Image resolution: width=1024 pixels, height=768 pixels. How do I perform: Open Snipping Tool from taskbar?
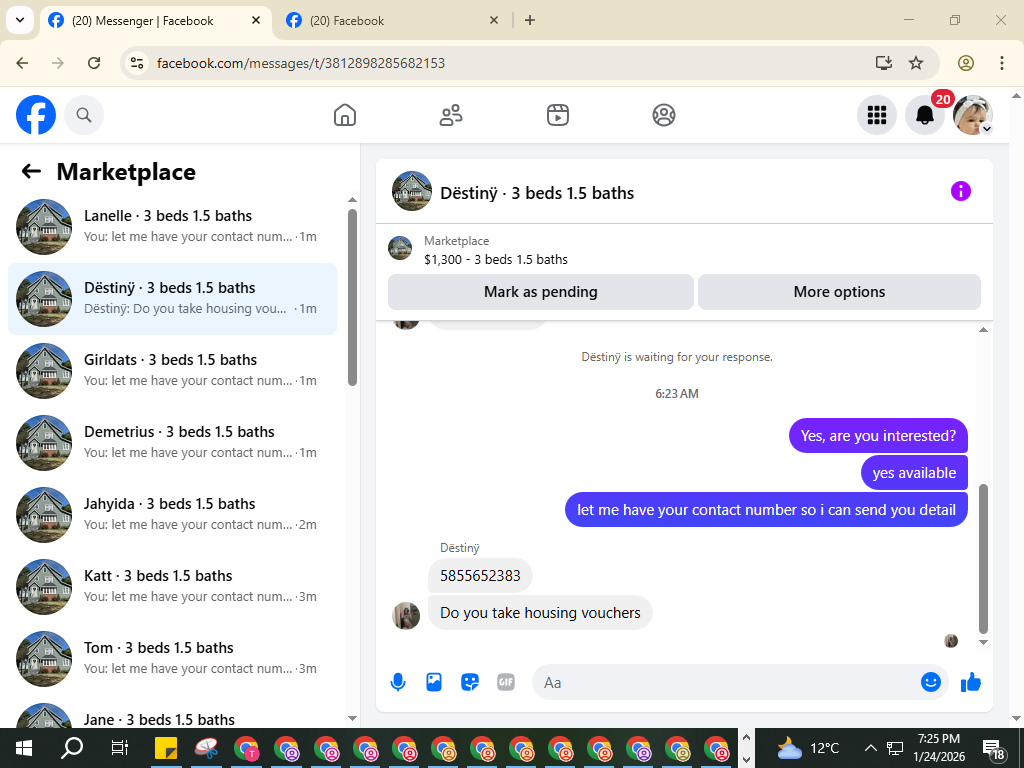point(206,748)
